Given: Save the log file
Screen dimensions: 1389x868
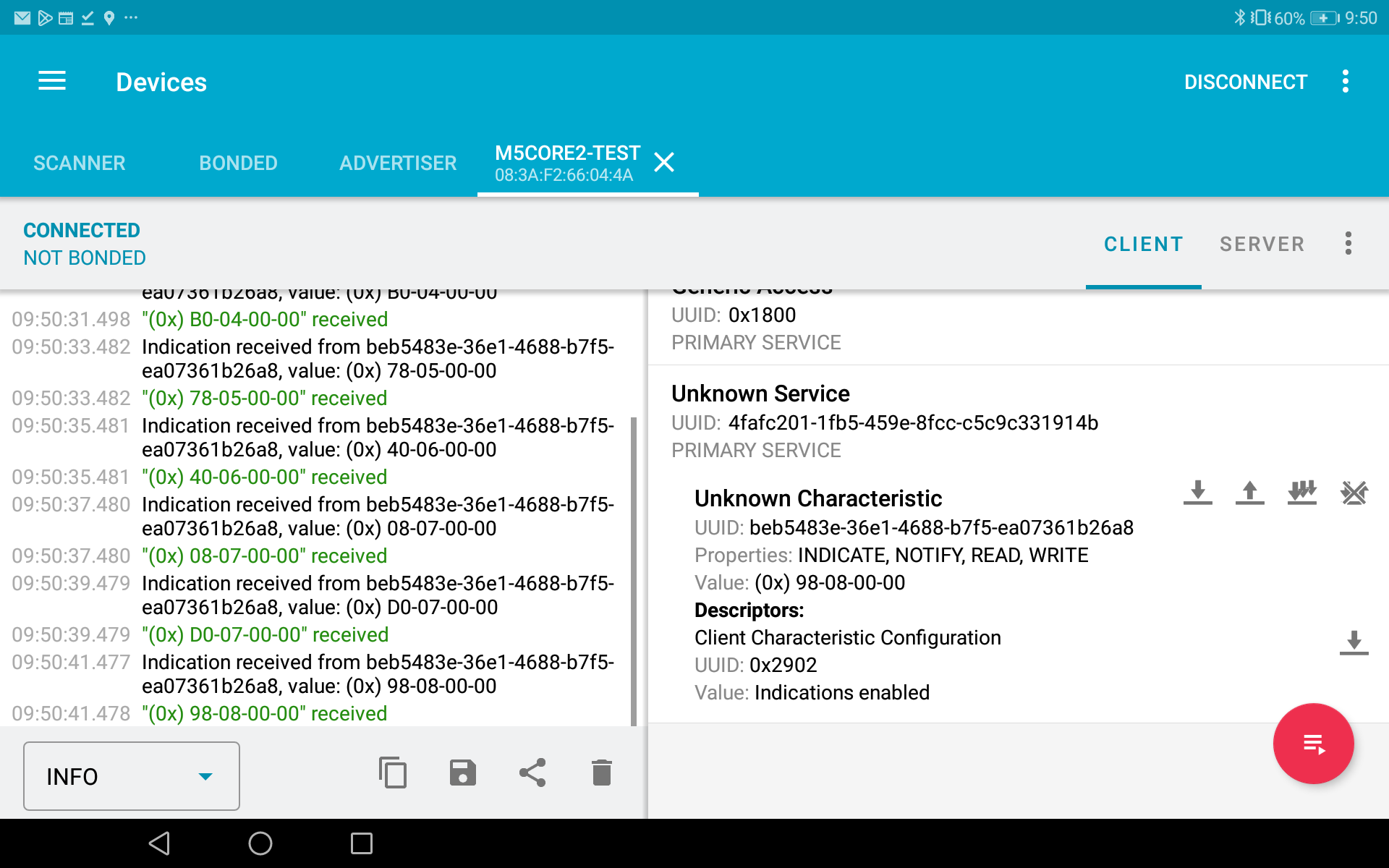Looking at the screenshot, I should (462, 773).
